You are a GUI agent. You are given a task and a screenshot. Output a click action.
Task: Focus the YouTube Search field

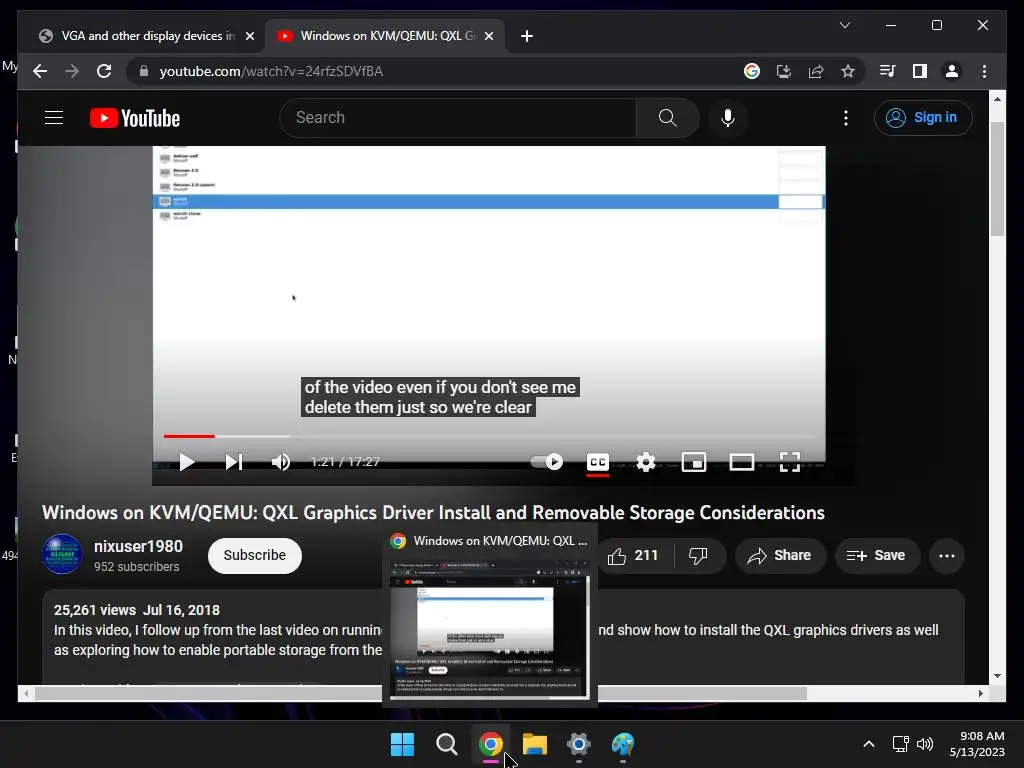[458, 118]
